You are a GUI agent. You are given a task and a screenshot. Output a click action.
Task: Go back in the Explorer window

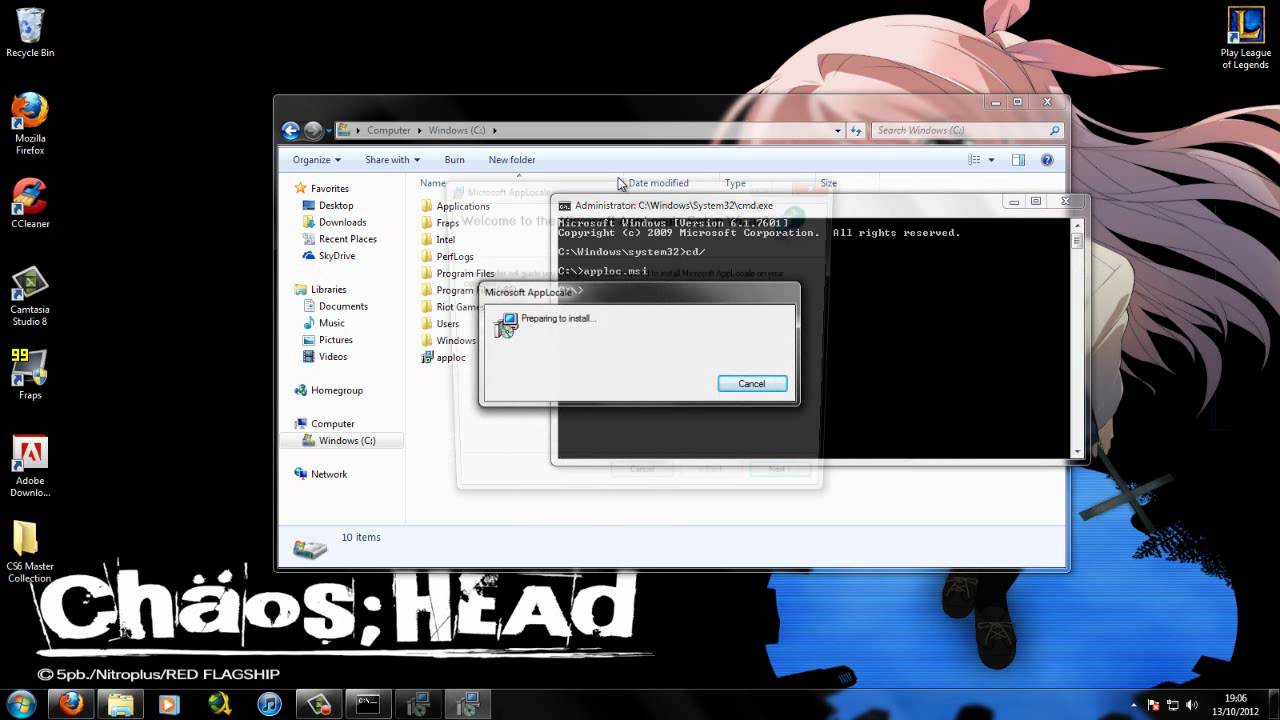tap(291, 130)
